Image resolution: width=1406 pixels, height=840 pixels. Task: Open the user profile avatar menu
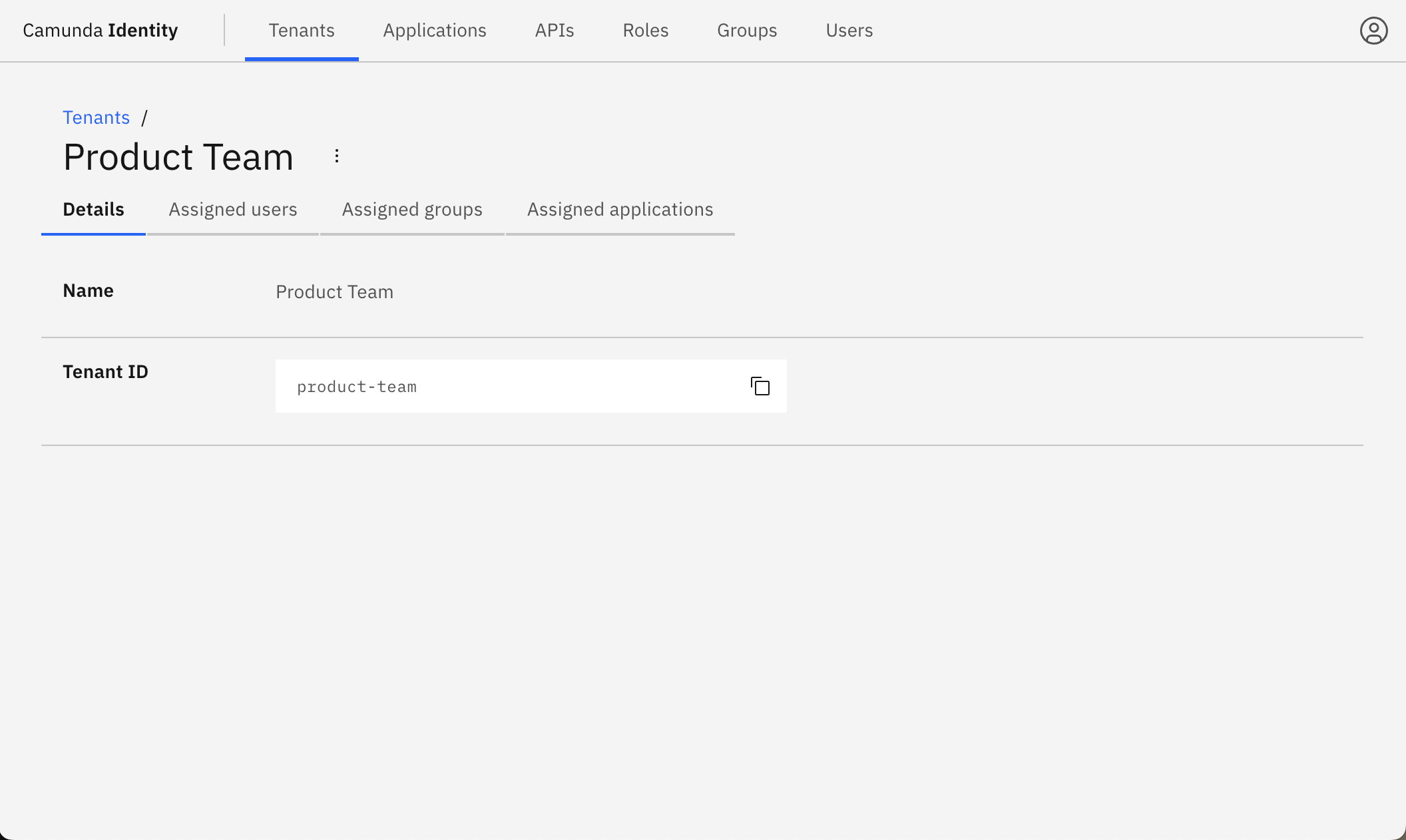1373,31
